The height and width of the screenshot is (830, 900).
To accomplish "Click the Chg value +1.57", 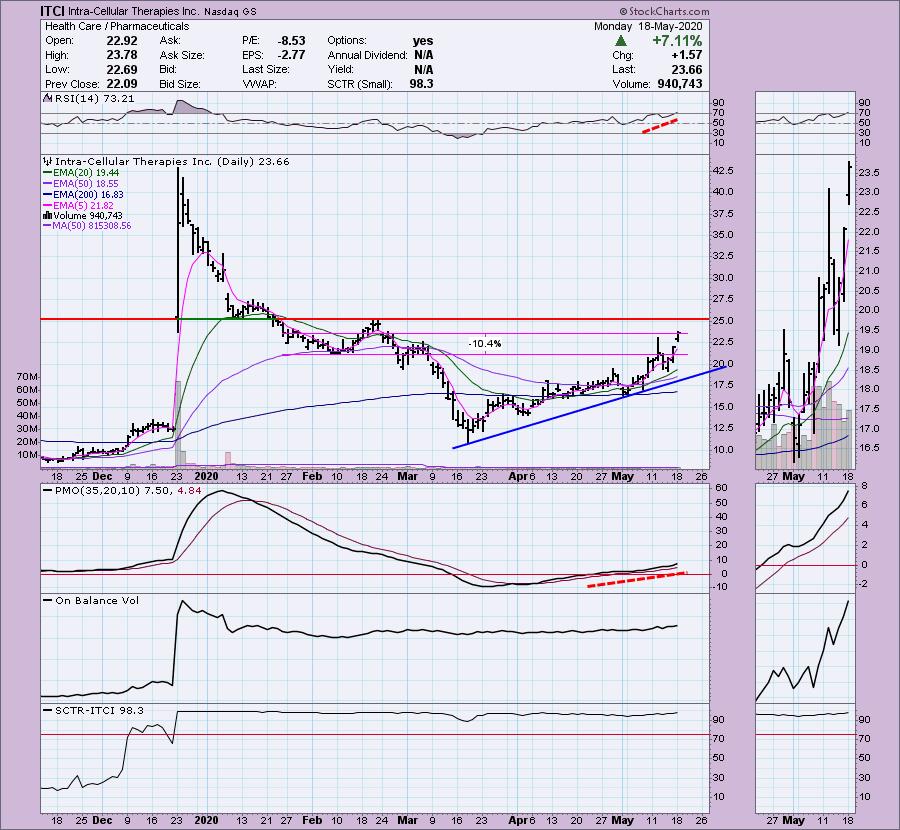I will [x=687, y=55].
